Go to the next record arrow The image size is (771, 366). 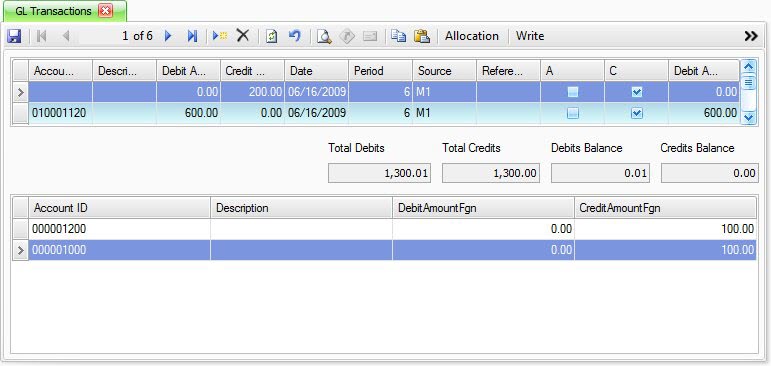click(x=168, y=36)
